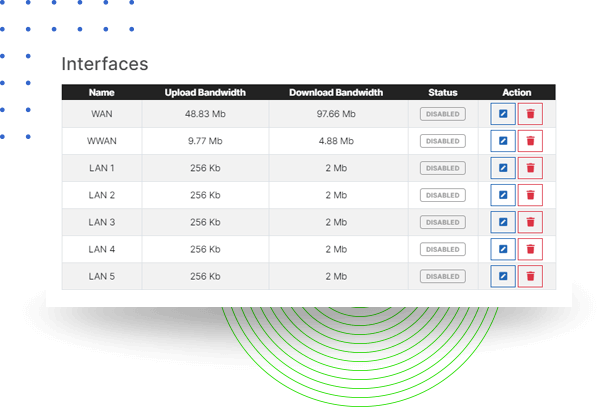Toggle LAN 5 DISABLED status badge
Viewport: 607px width, 407px height.
(x=442, y=277)
